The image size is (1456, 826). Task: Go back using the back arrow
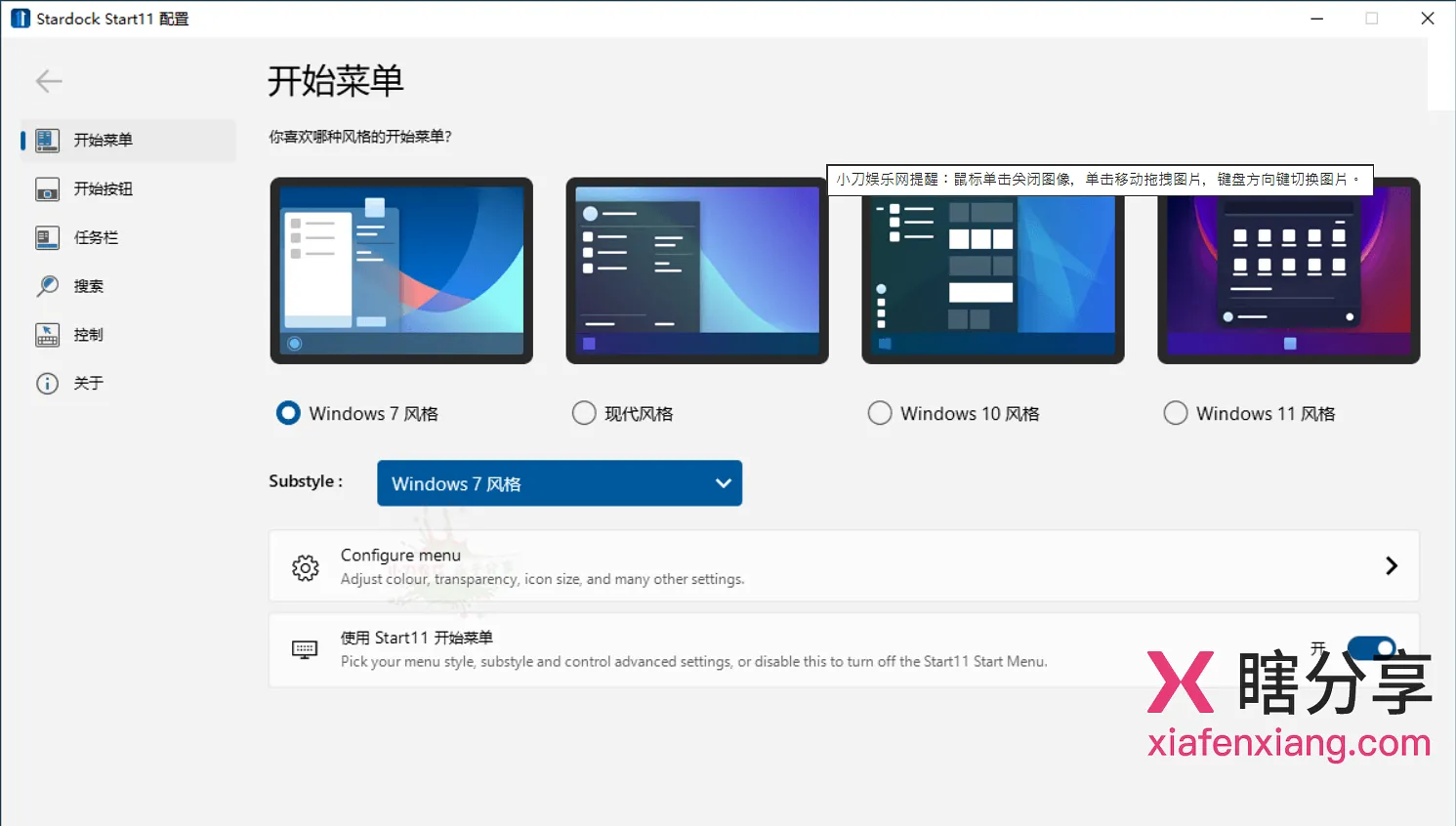click(x=49, y=81)
